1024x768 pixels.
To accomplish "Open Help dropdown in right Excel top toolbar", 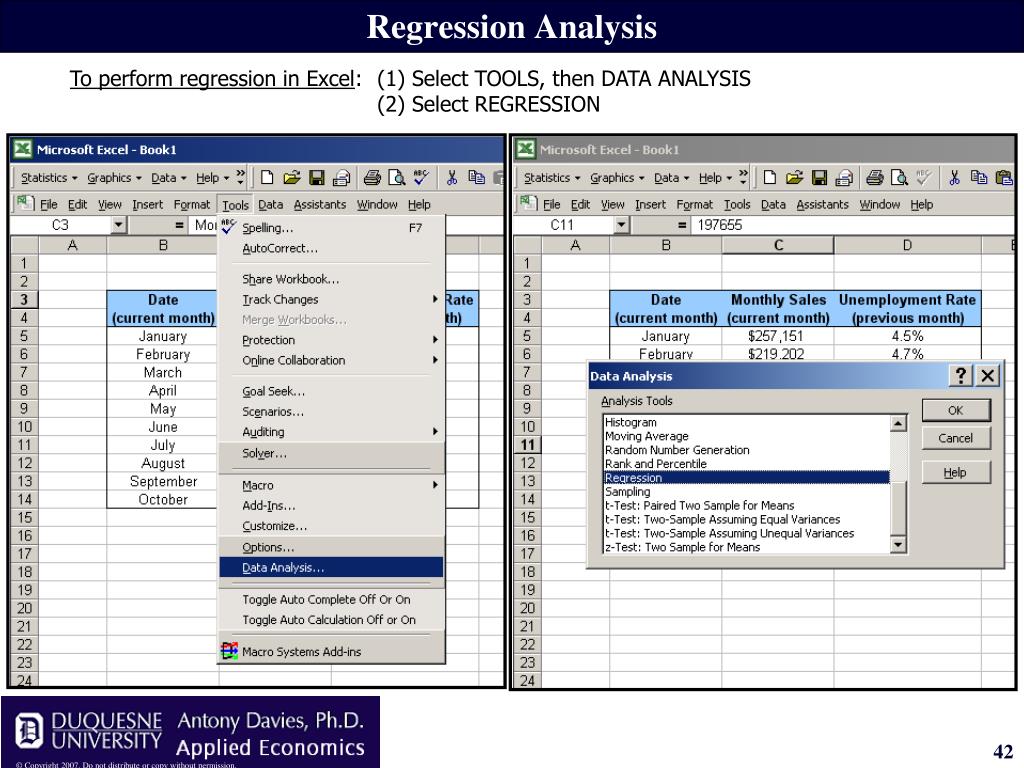I will [715, 178].
